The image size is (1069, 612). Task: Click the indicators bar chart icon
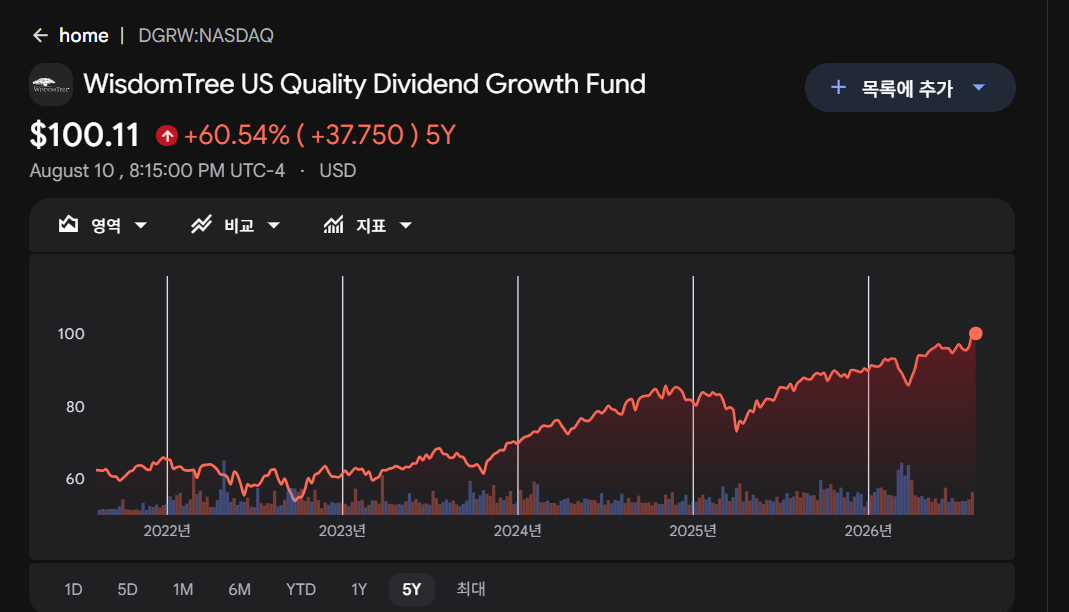pyautogui.click(x=333, y=224)
